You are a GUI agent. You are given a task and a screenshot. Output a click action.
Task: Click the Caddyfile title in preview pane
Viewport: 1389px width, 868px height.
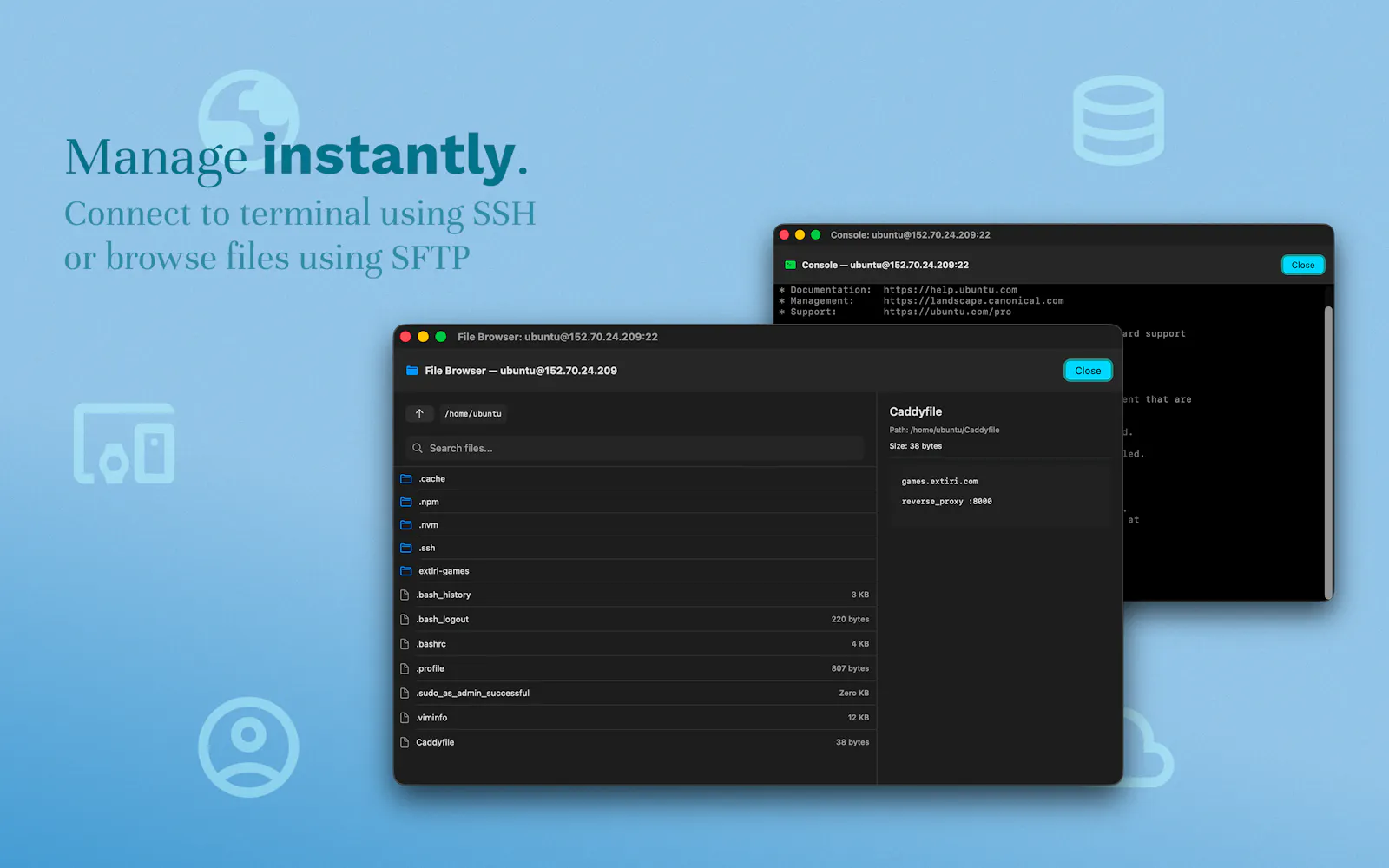915,411
